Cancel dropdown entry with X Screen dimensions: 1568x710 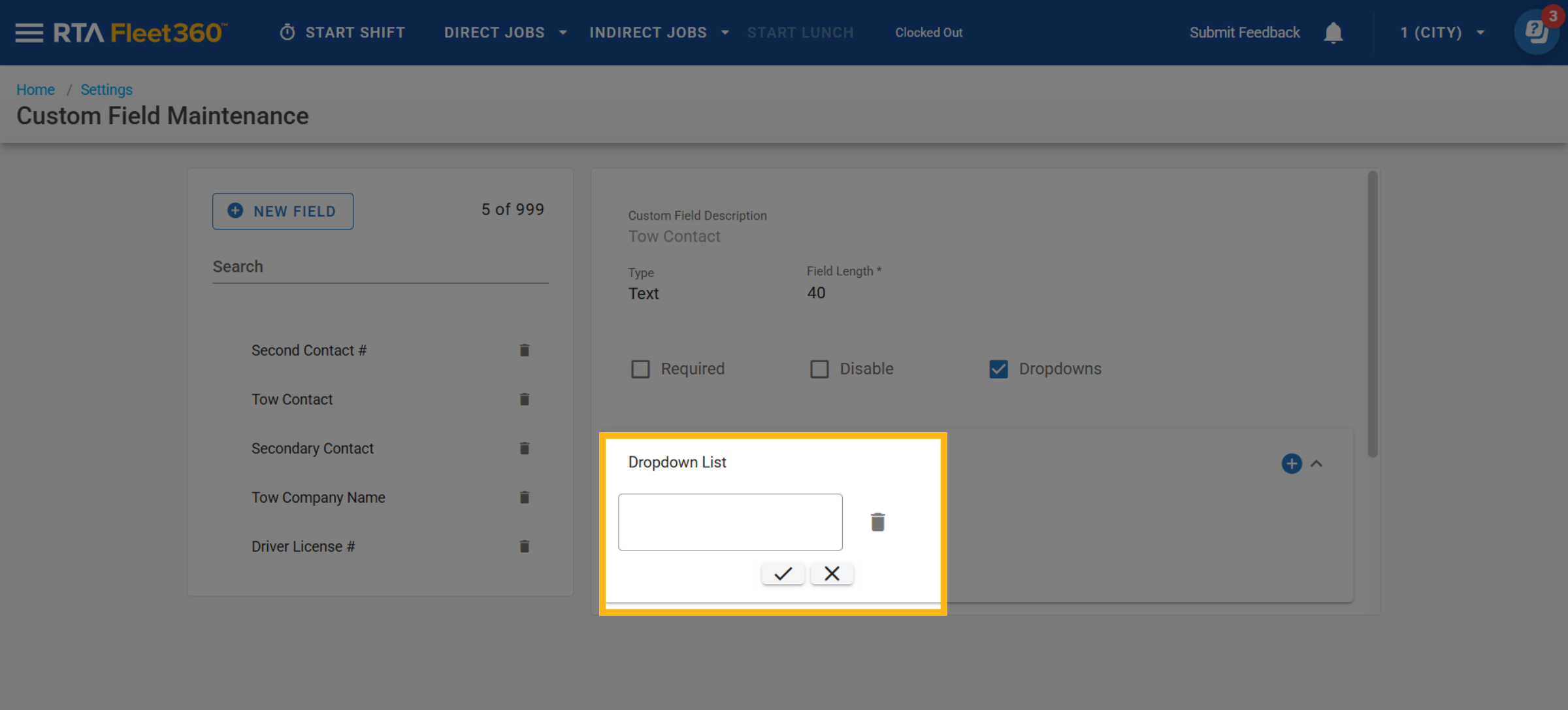click(x=832, y=573)
